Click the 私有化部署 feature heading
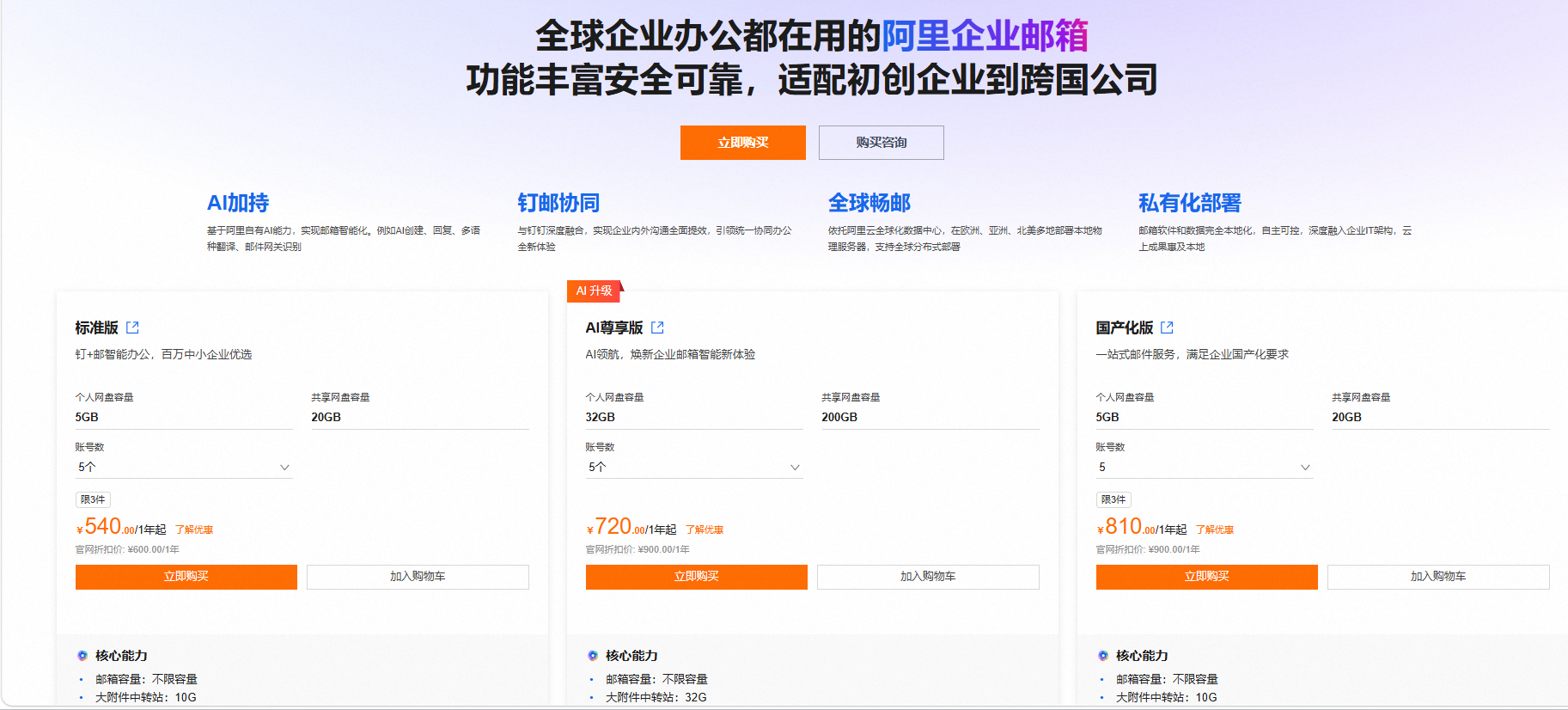This screenshot has height=710, width=1568. tap(1190, 203)
